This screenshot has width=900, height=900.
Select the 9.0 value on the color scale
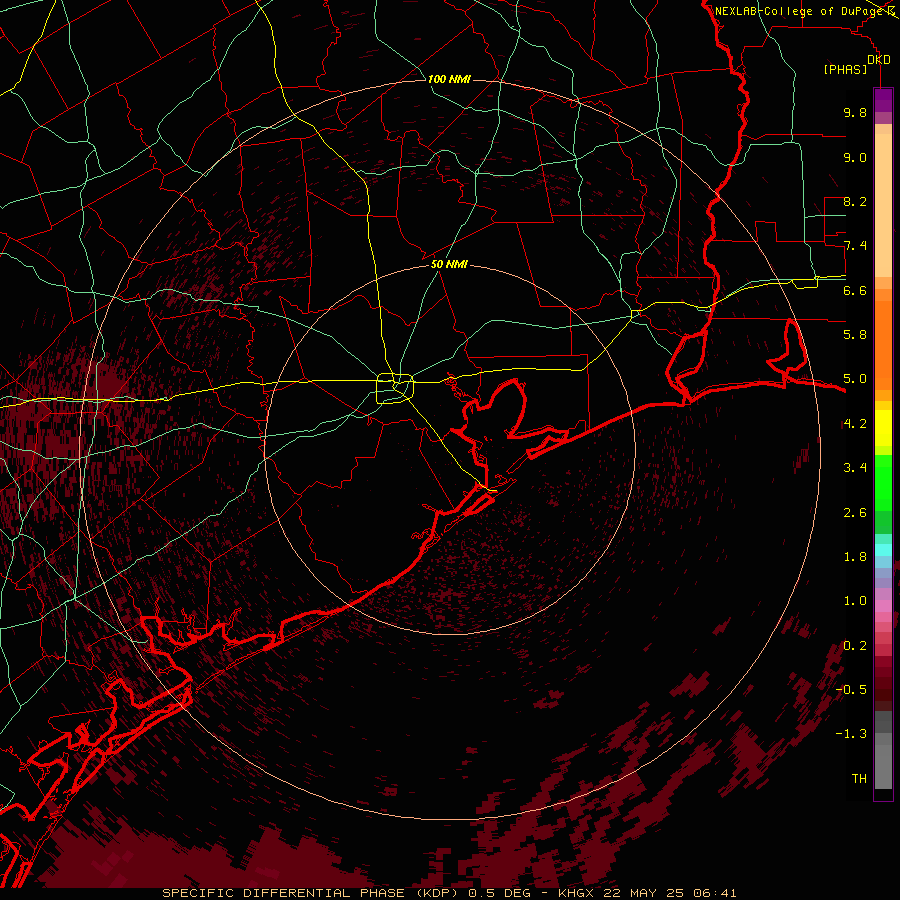pyautogui.click(x=855, y=157)
